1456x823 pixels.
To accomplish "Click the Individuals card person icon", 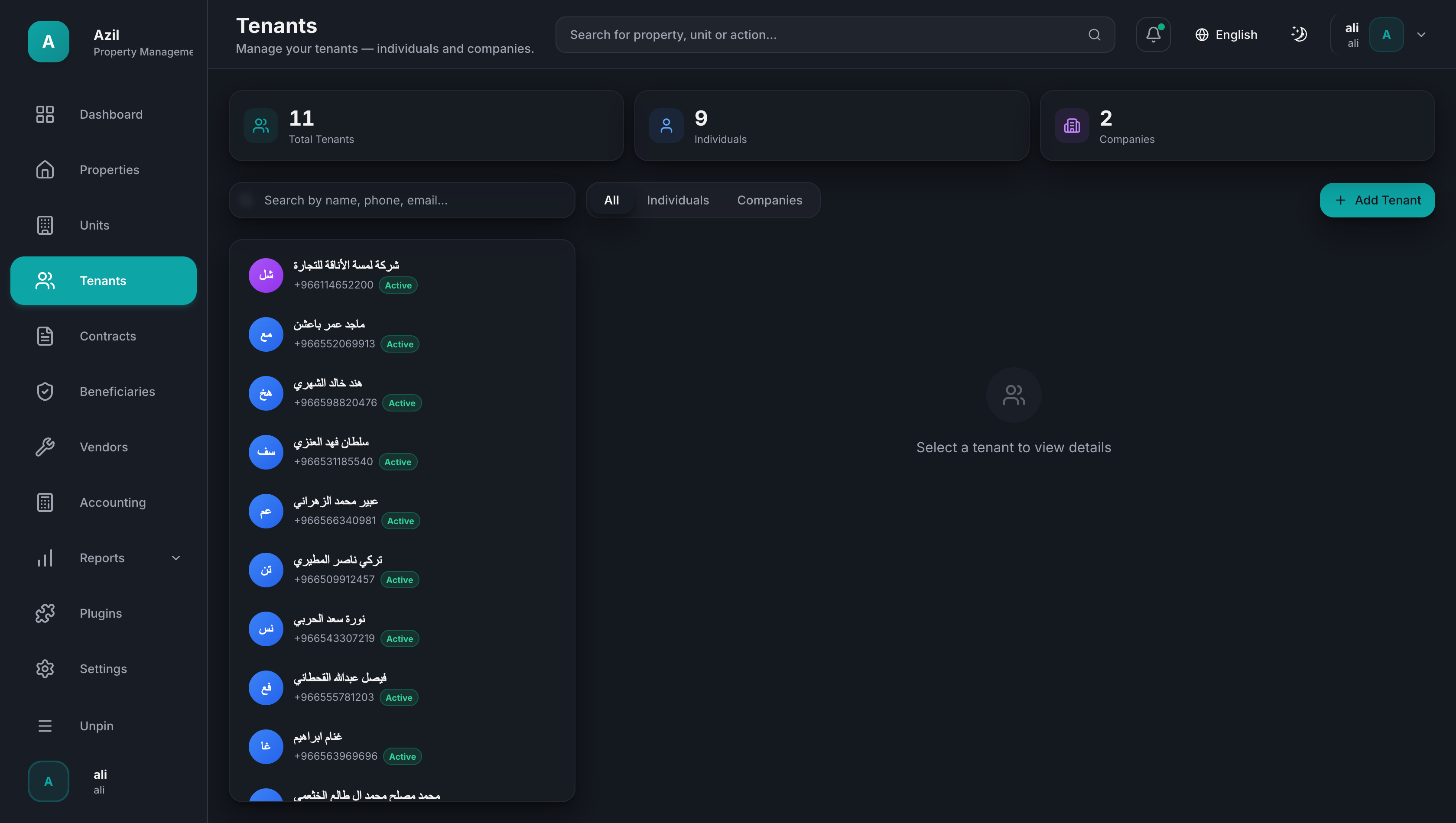I will pyautogui.click(x=666, y=126).
